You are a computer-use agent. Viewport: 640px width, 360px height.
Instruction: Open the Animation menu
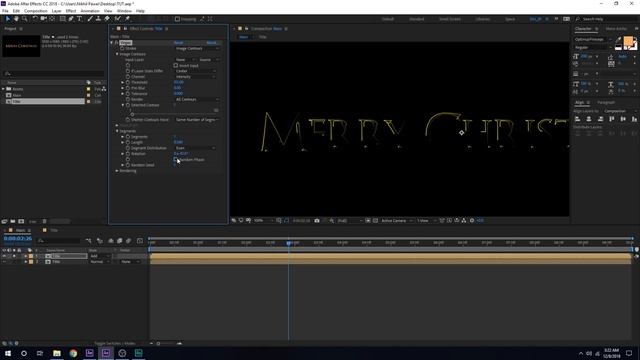coord(90,11)
